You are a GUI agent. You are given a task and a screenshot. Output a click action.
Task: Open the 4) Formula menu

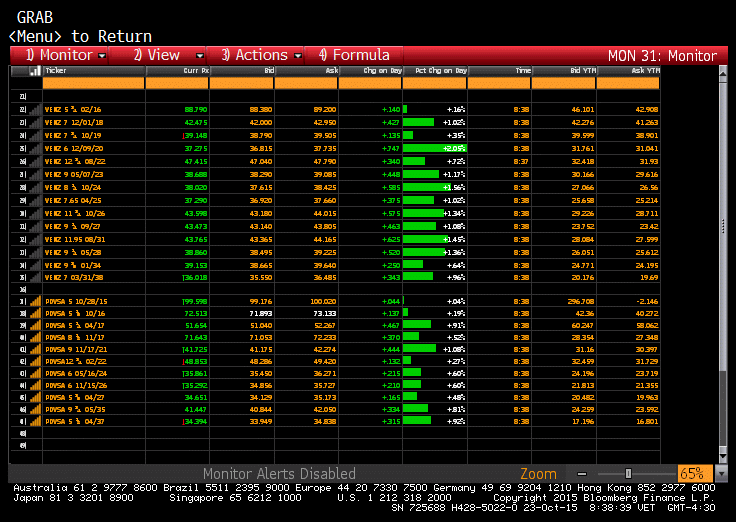[354, 55]
